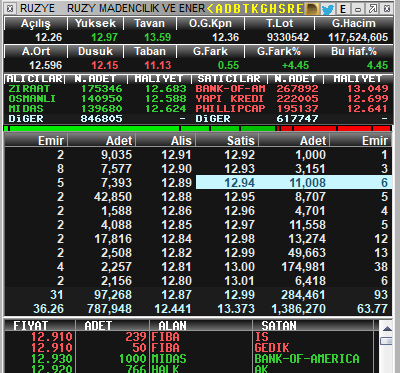Screen dimensions: 400x373
Task: Click the ALICILAR column header
Action: pyautogui.click(x=35, y=79)
